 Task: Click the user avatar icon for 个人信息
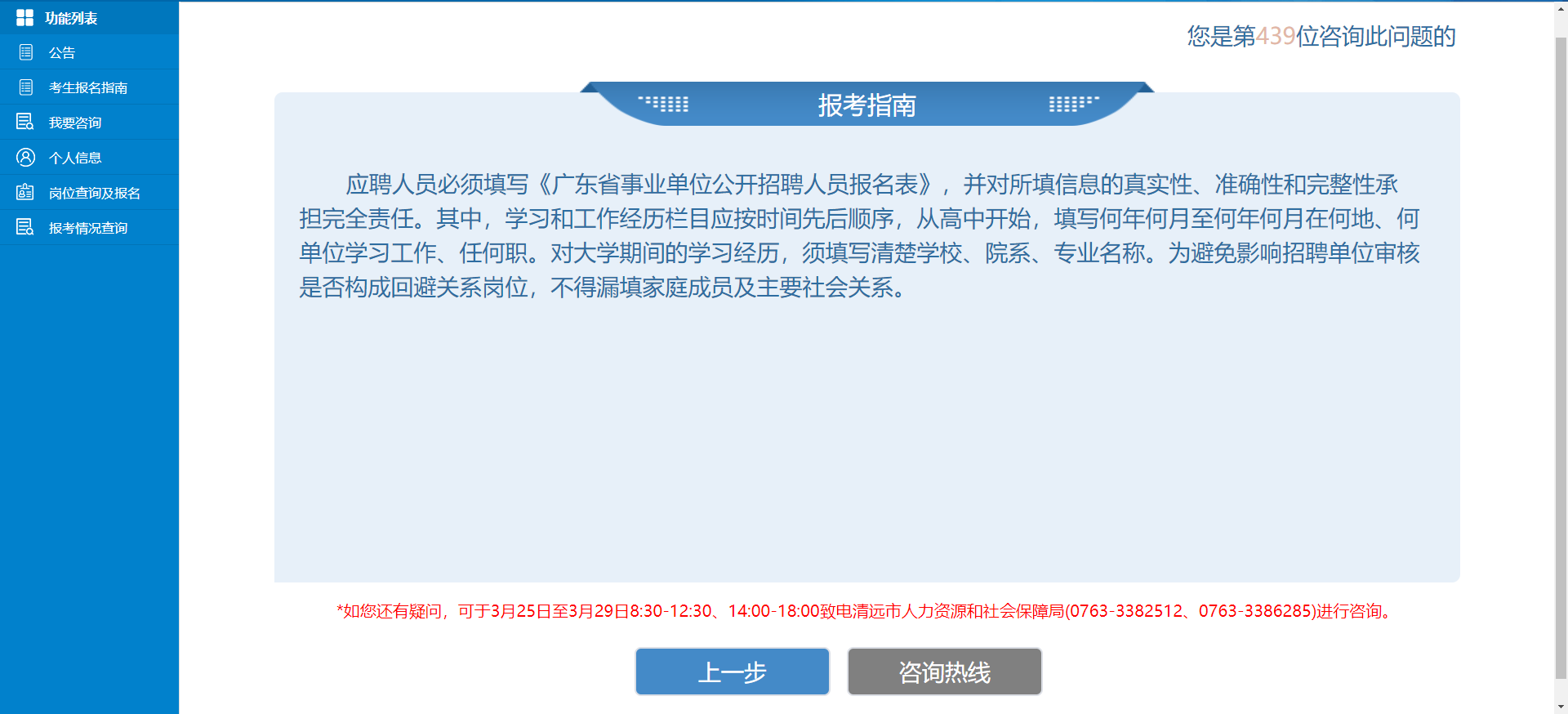[x=26, y=158]
